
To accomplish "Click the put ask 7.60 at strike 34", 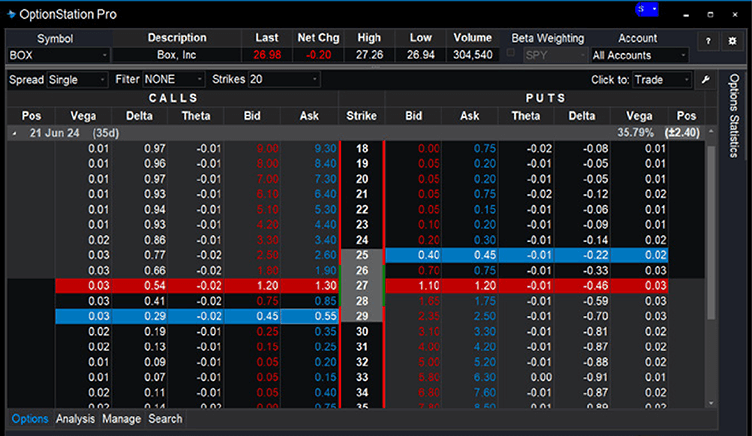I will point(470,392).
